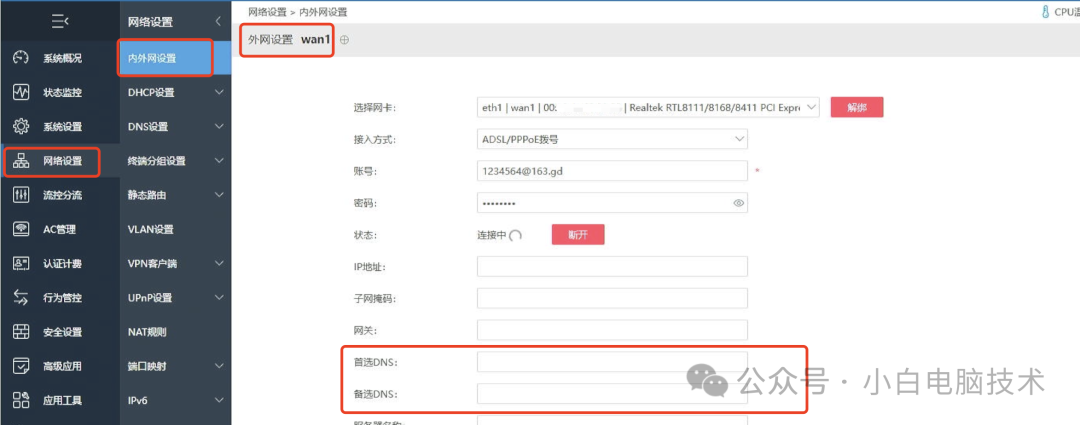The height and width of the screenshot is (425, 1080).
Task: Focus the 账号 account input field
Action: tap(612, 171)
